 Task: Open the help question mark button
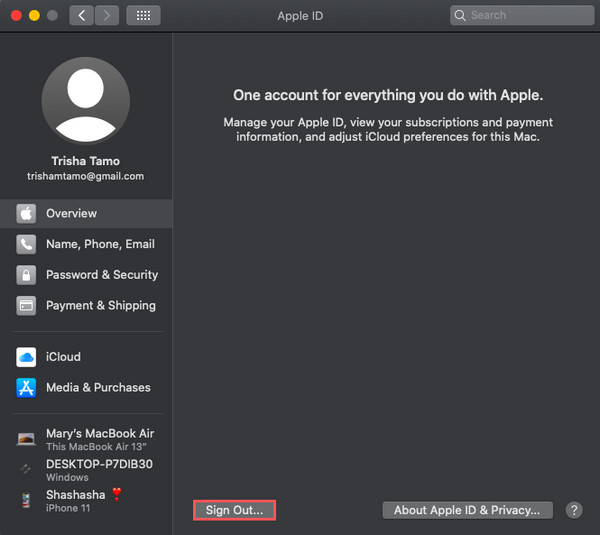tap(574, 510)
